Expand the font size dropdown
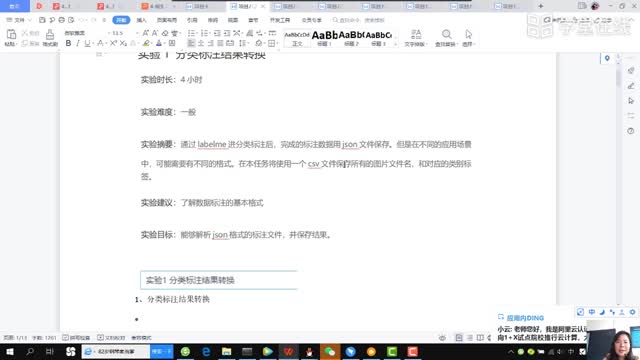The image size is (640, 360). coord(138,33)
